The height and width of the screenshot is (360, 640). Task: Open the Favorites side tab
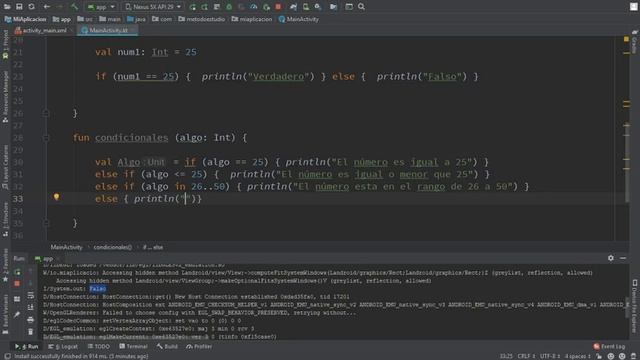coord(5,265)
